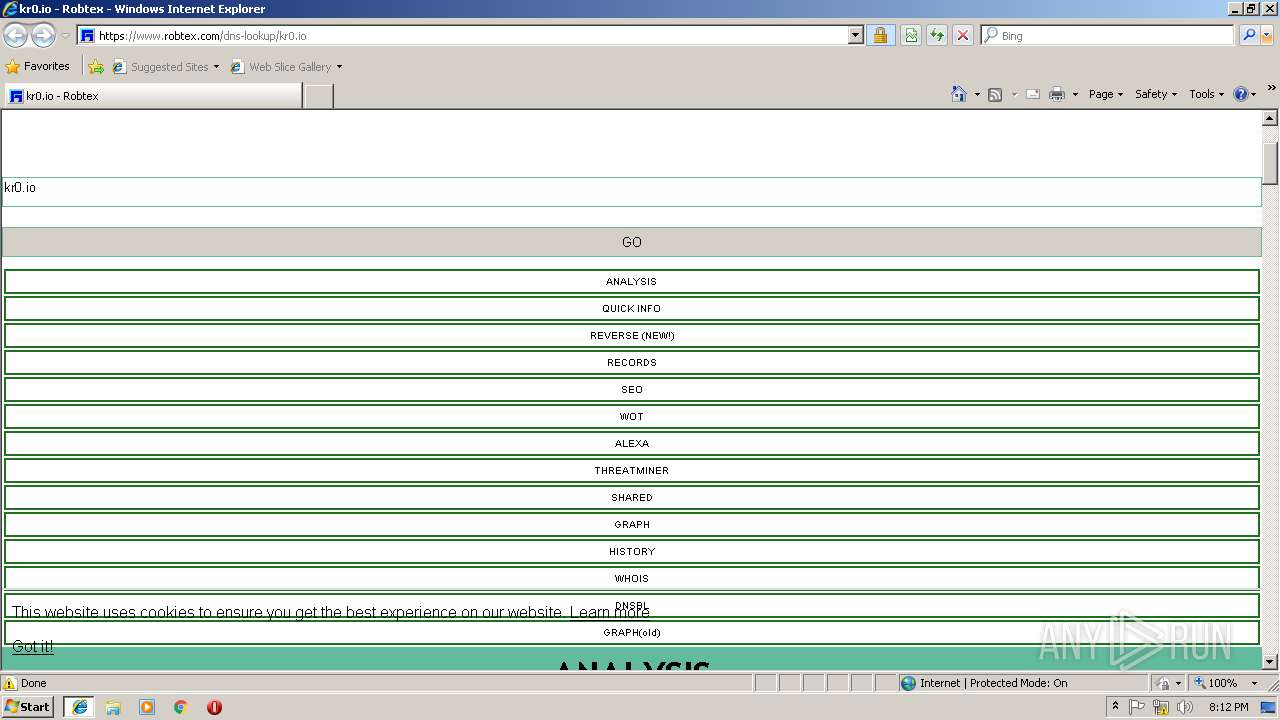The image size is (1280, 720).
Task: Click the browser Back arrow button
Action: tap(15, 35)
